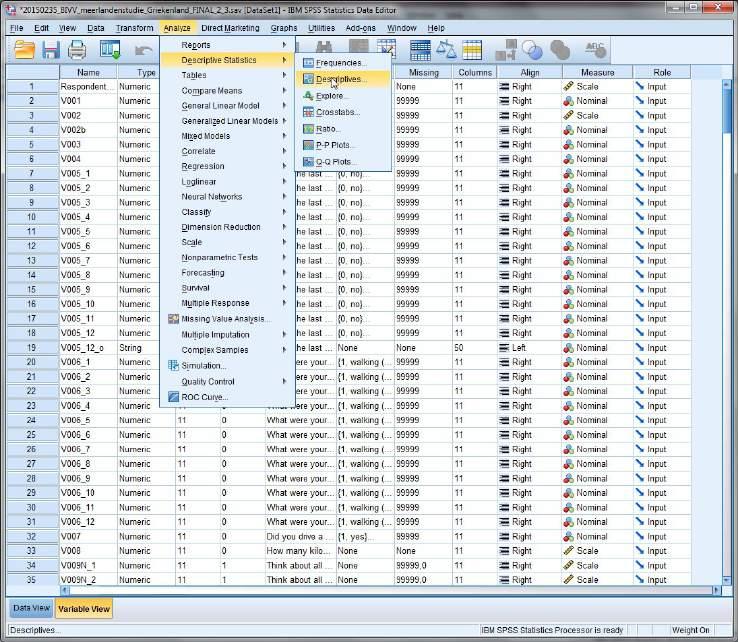Image resolution: width=738 pixels, height=642 pixels.
Task: Click the Type column header
Action: coord(146,72)
